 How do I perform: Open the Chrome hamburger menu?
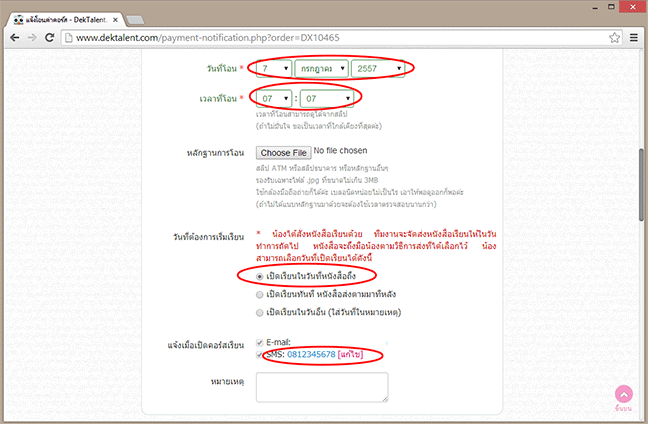633,38
